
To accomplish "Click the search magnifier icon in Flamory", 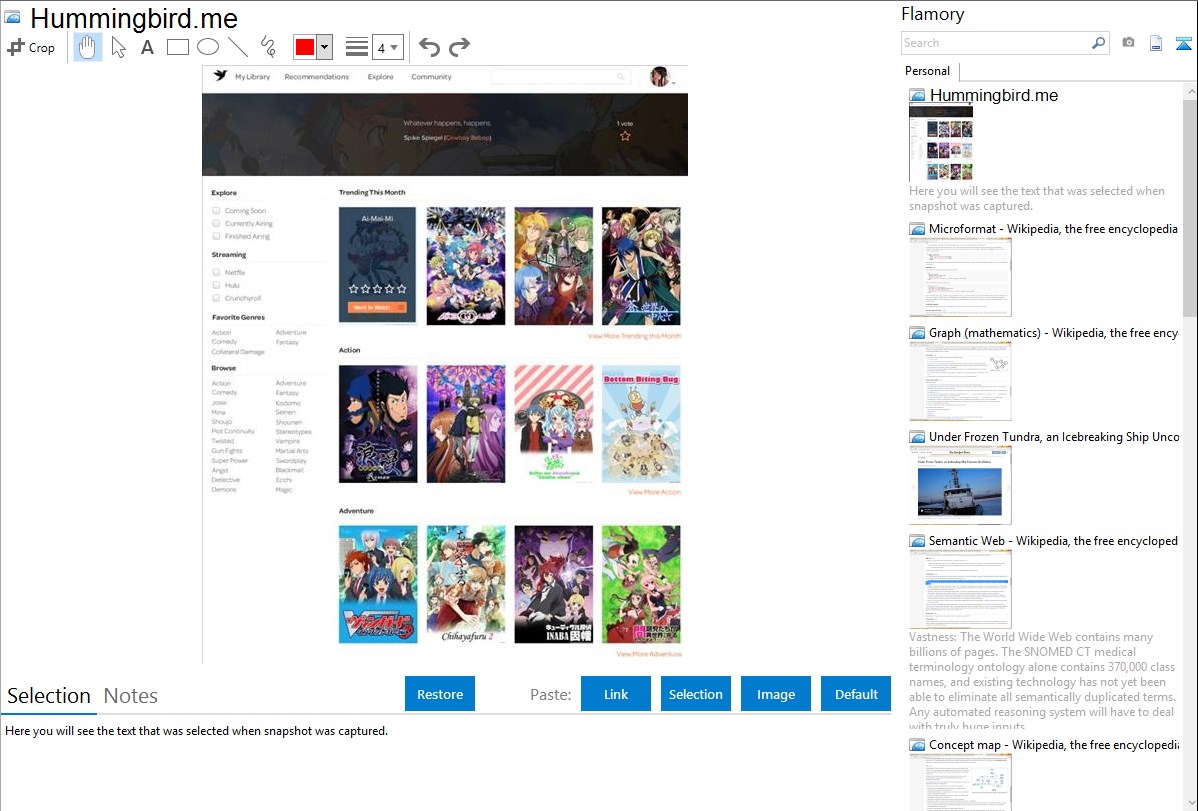I will coord(1098,43).
